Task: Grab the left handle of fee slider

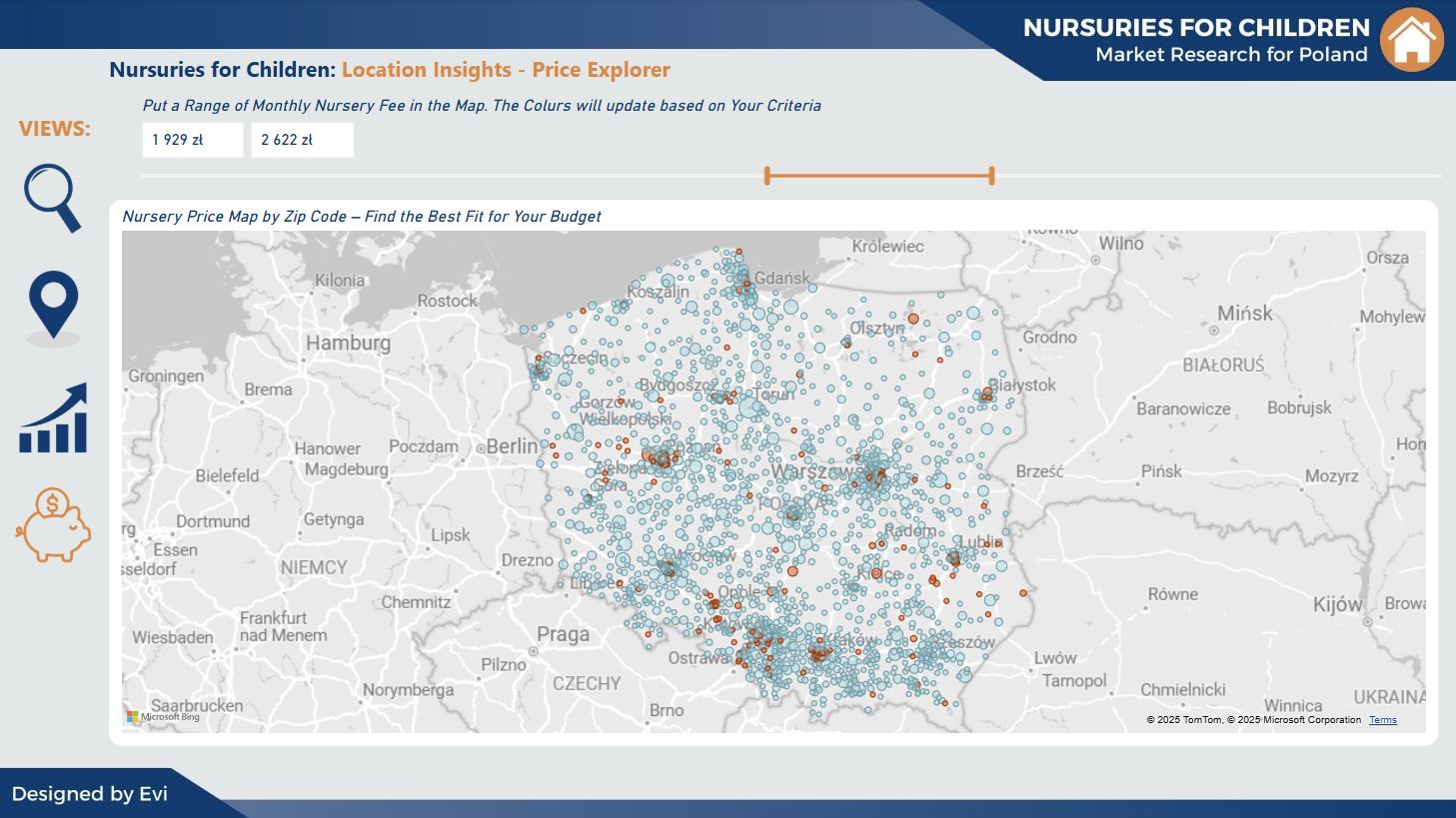Action: point(766,176)
